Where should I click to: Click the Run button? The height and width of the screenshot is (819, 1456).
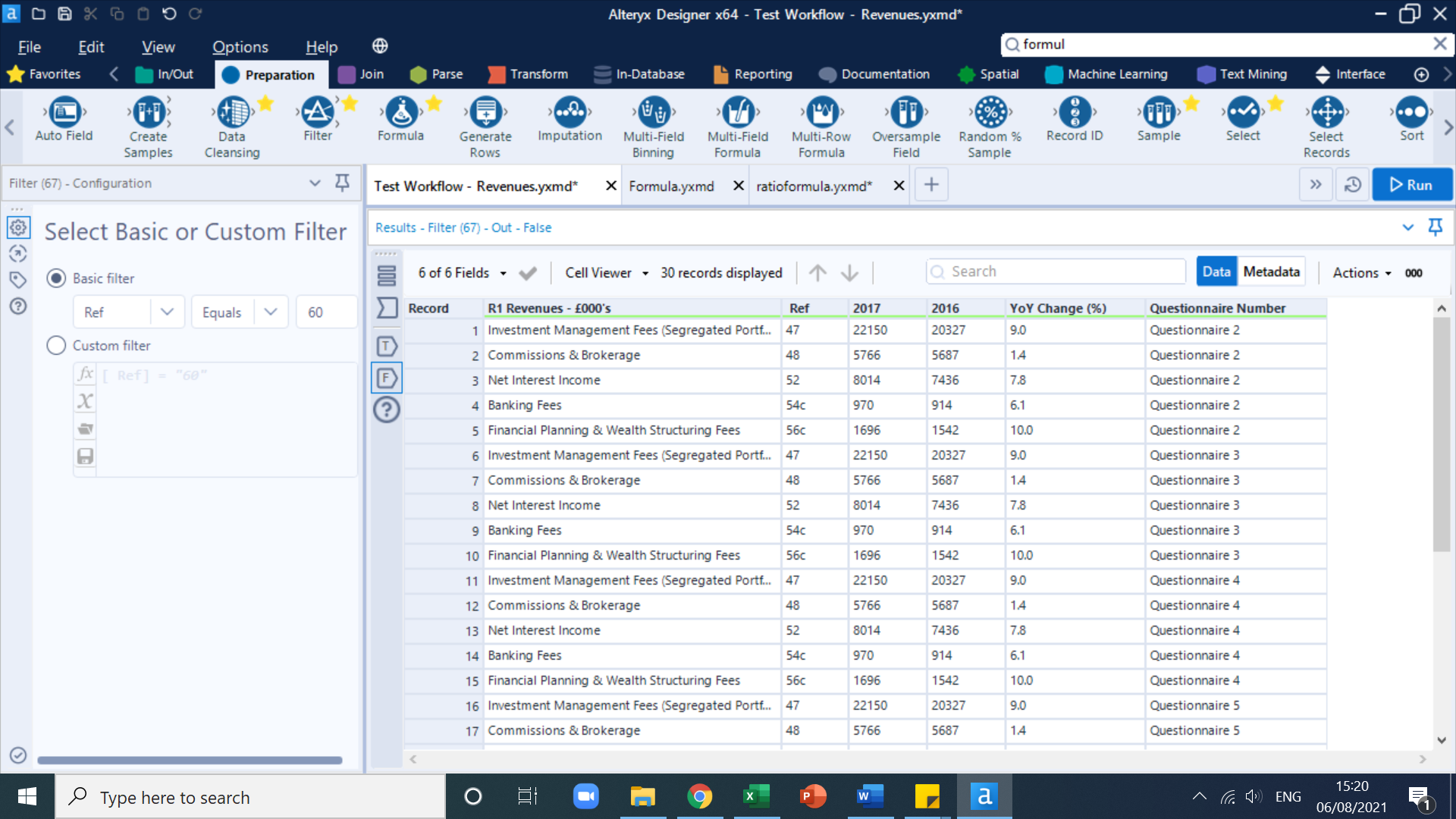click(1412, 184)
